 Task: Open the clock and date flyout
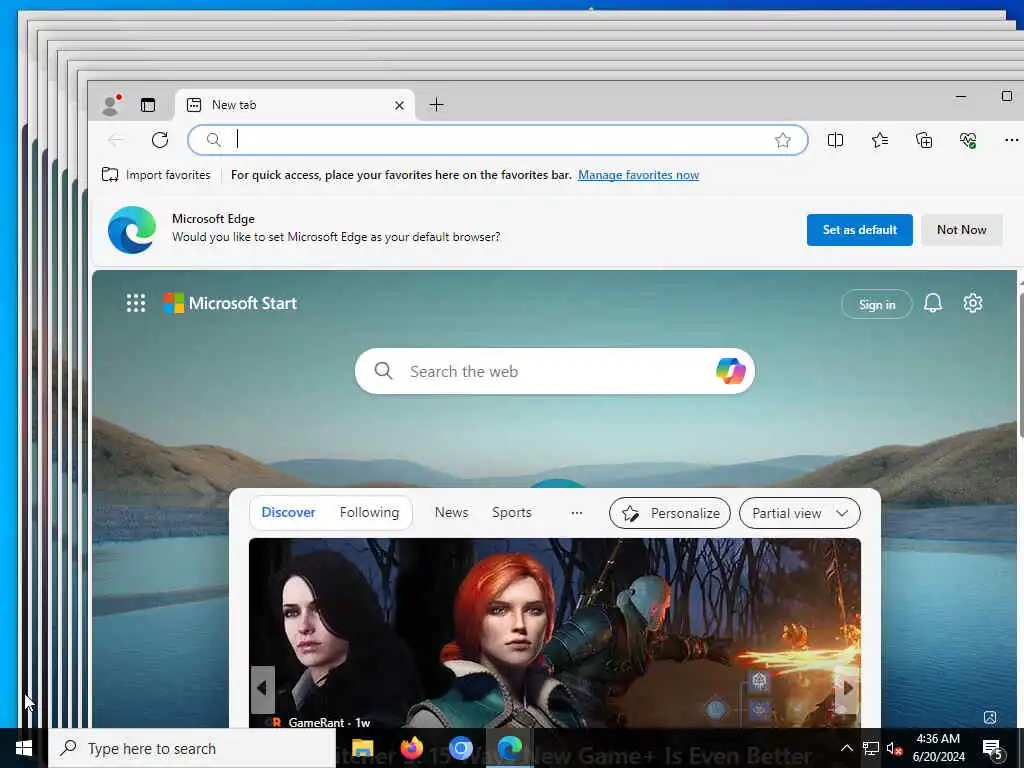938,748
